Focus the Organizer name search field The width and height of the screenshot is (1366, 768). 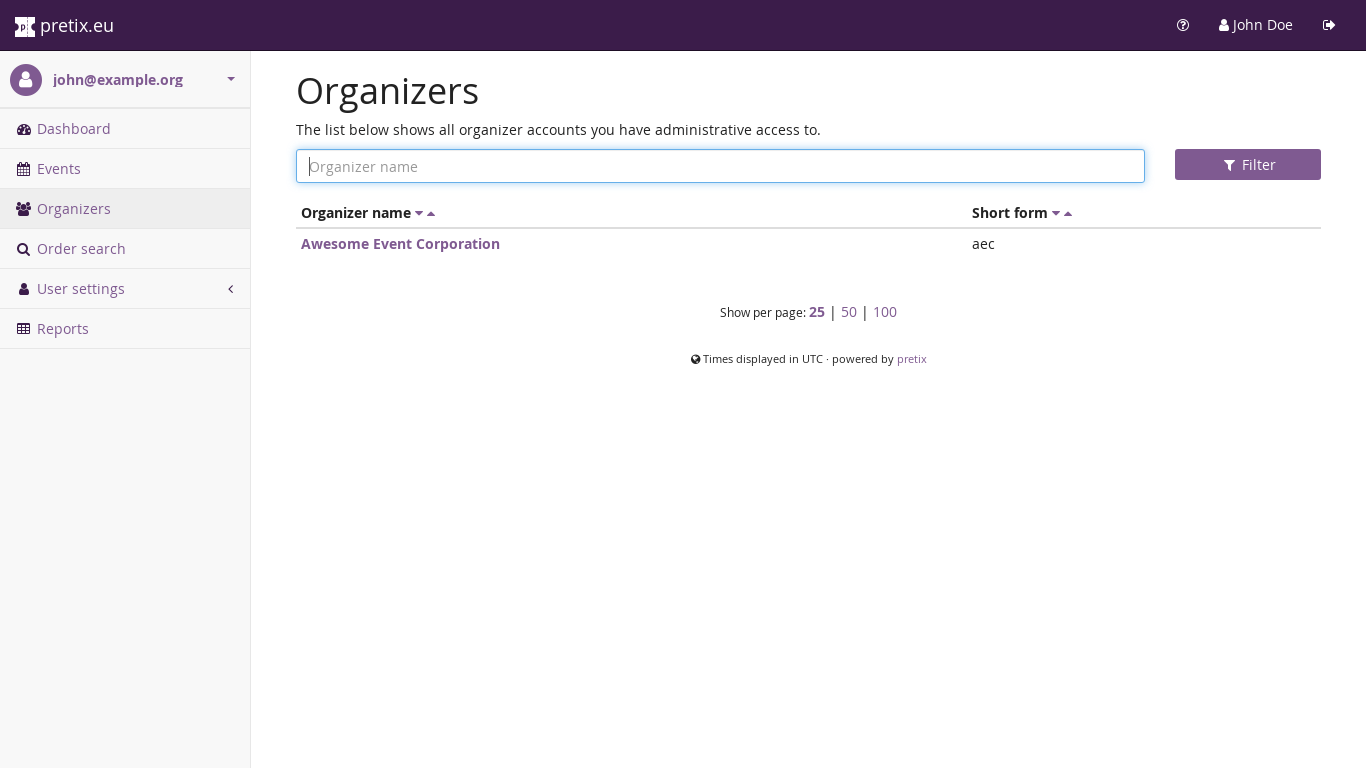click(720, 166)
